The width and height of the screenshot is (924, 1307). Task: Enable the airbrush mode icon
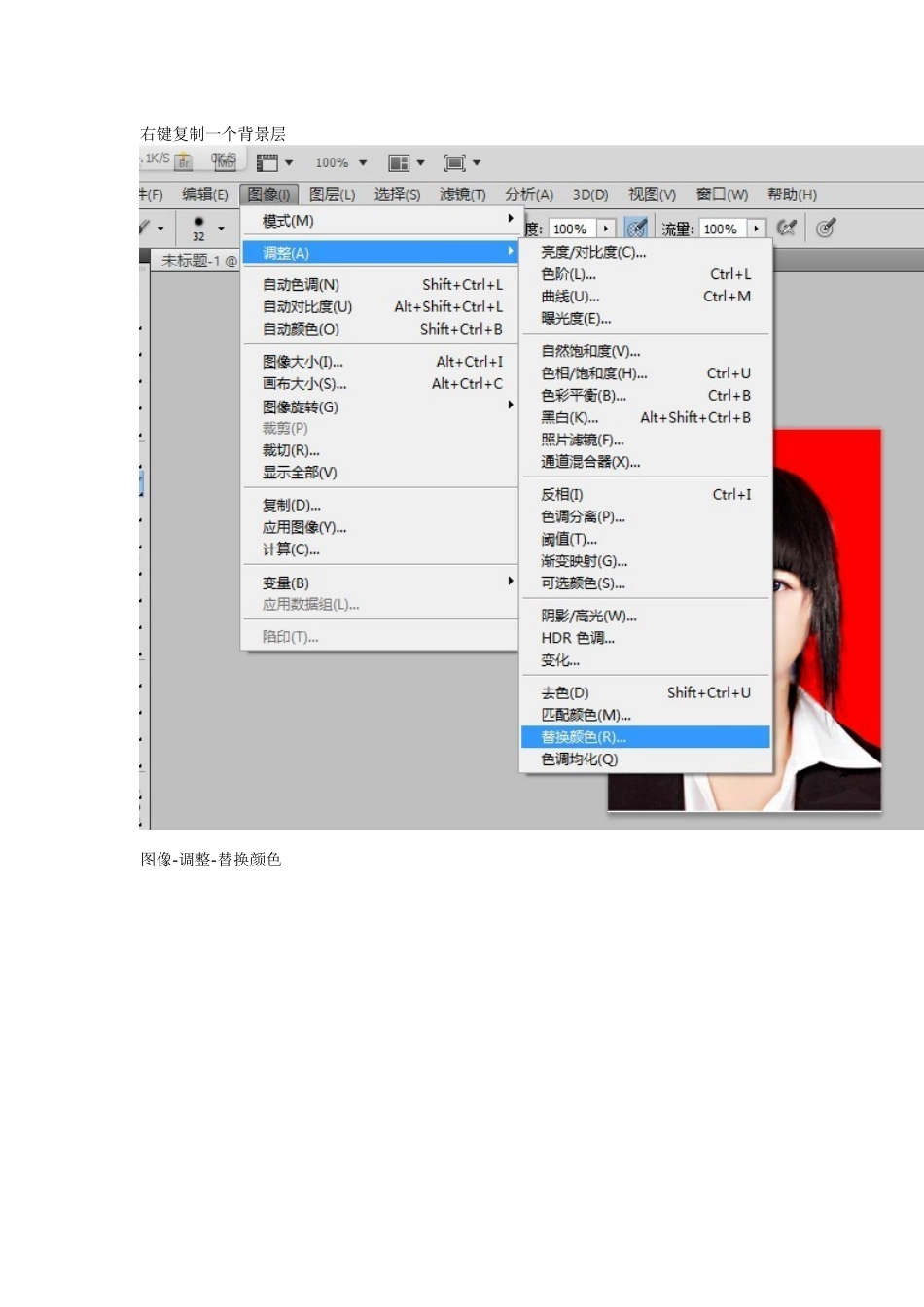click(786, 229)
